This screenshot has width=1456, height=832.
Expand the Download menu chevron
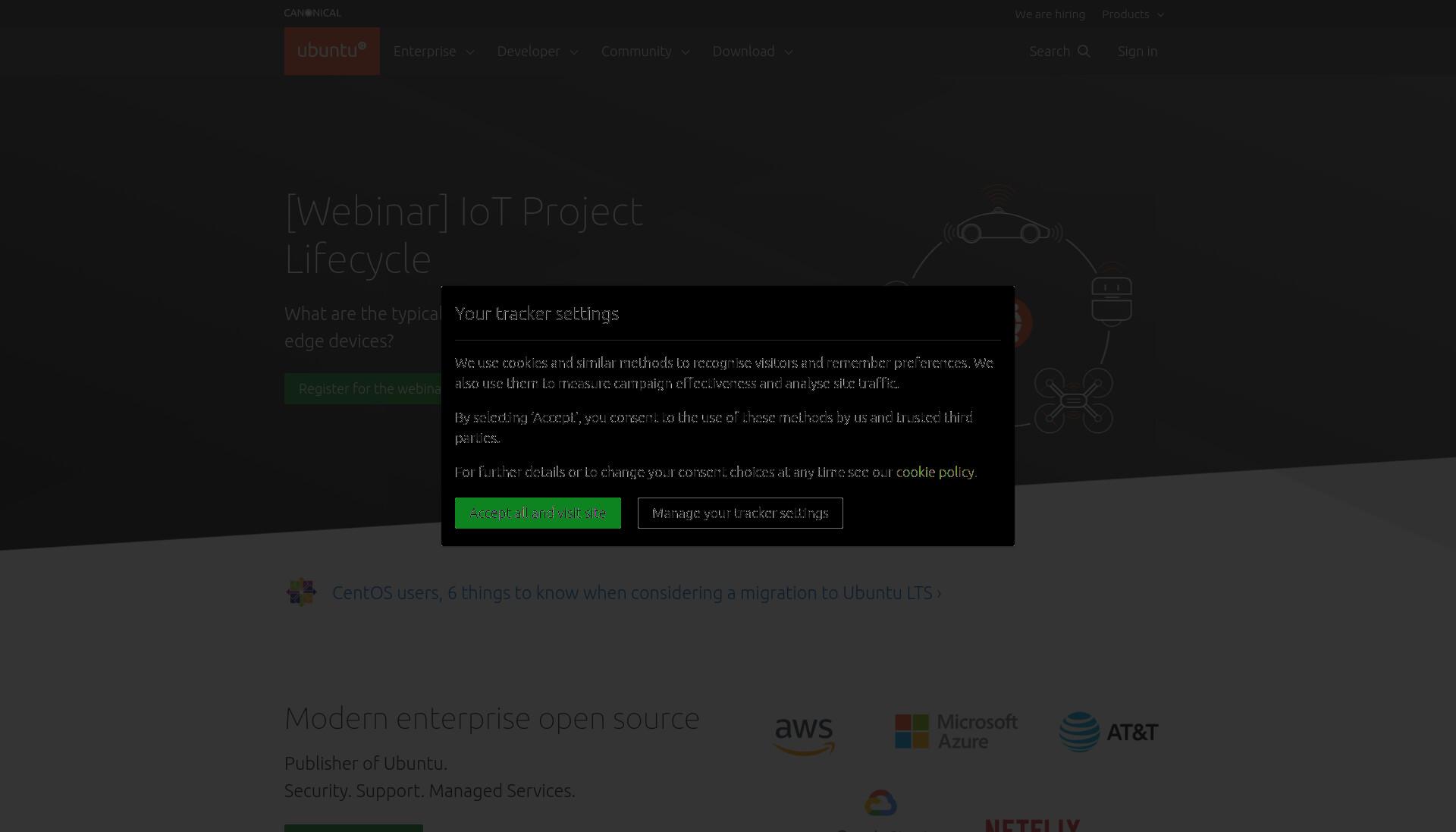[789, 52]
